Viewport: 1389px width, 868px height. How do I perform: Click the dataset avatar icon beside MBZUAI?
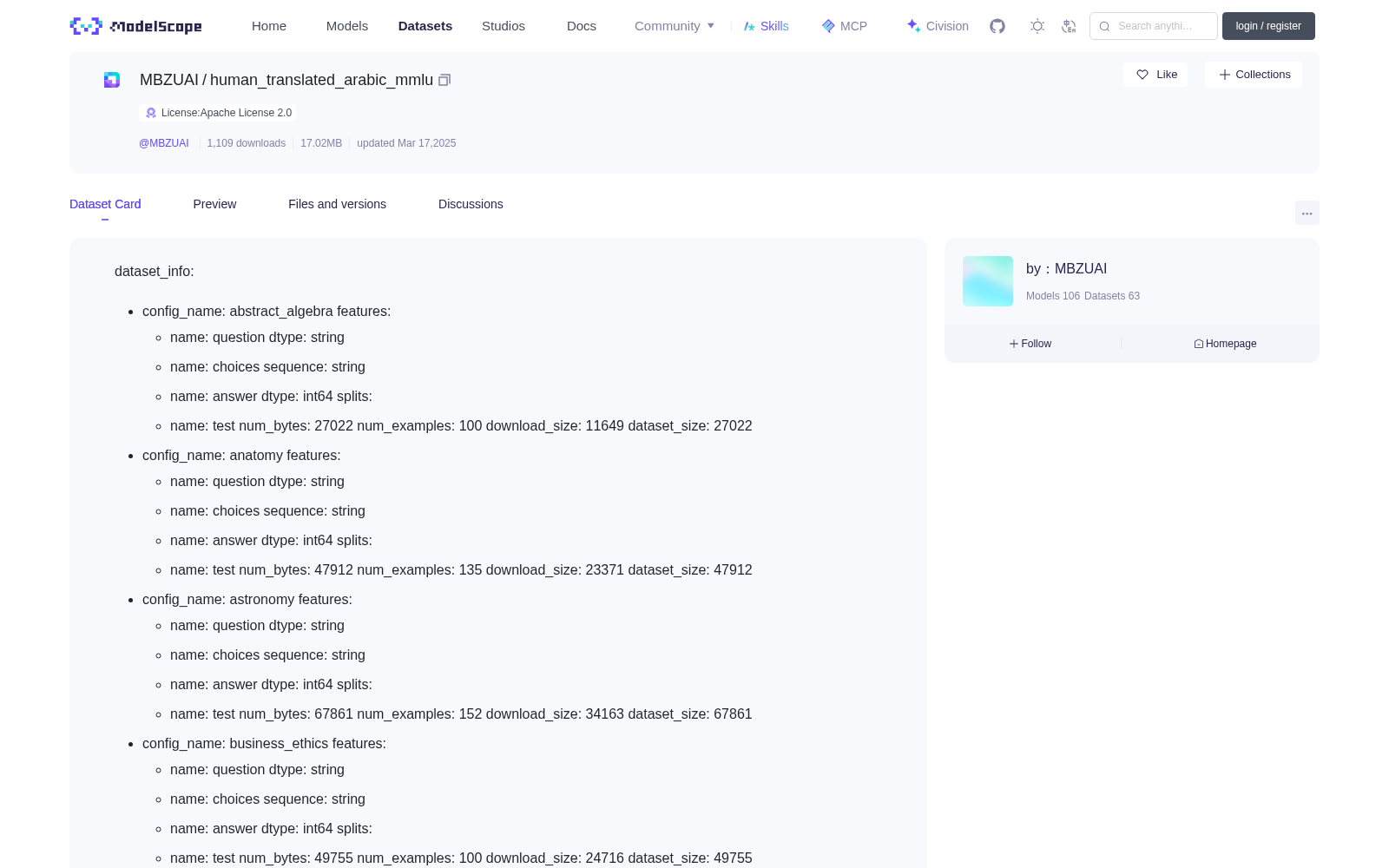(x=112, y=80)
